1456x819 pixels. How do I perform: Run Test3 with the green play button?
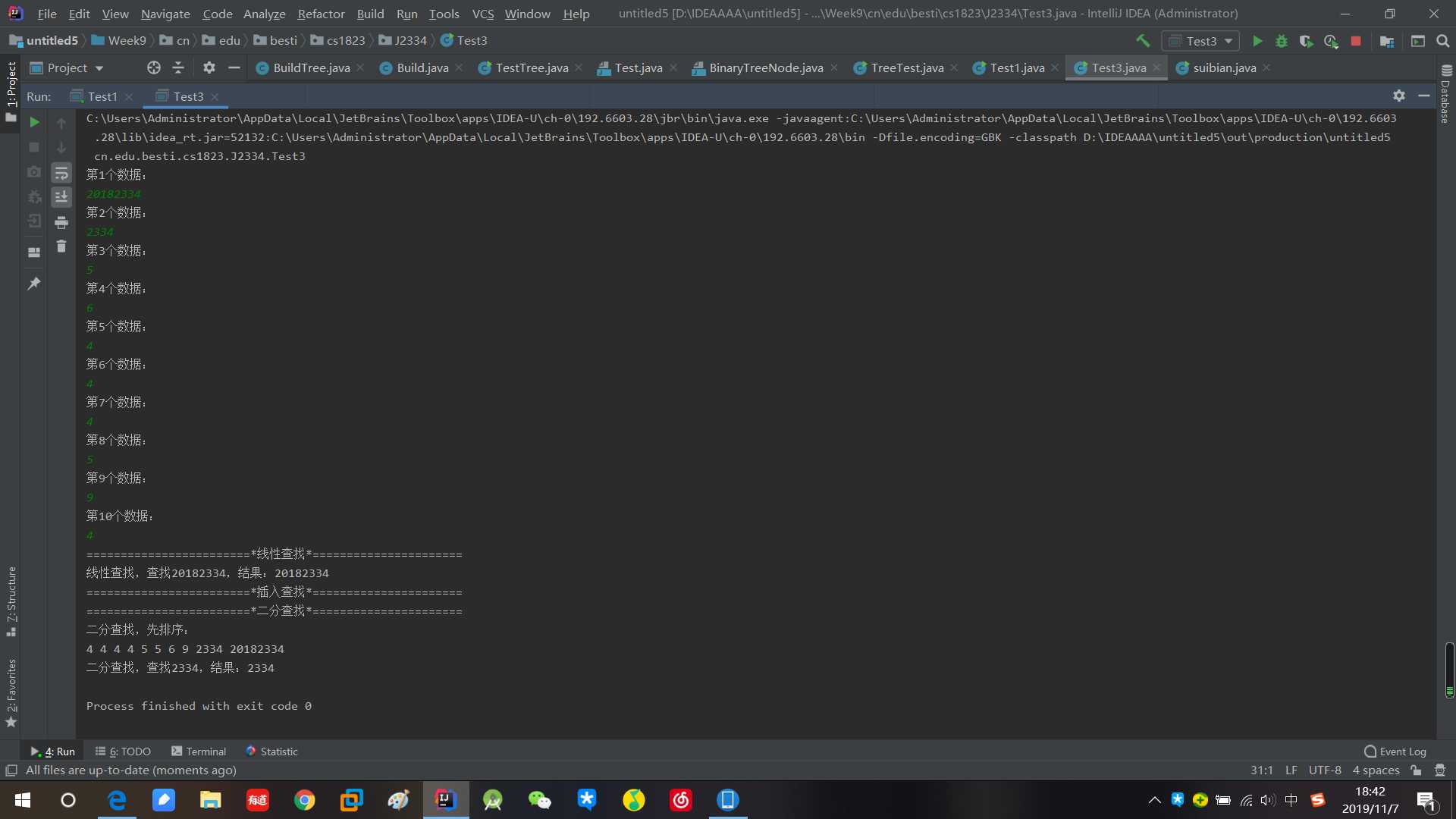[x=1257, y=41]
